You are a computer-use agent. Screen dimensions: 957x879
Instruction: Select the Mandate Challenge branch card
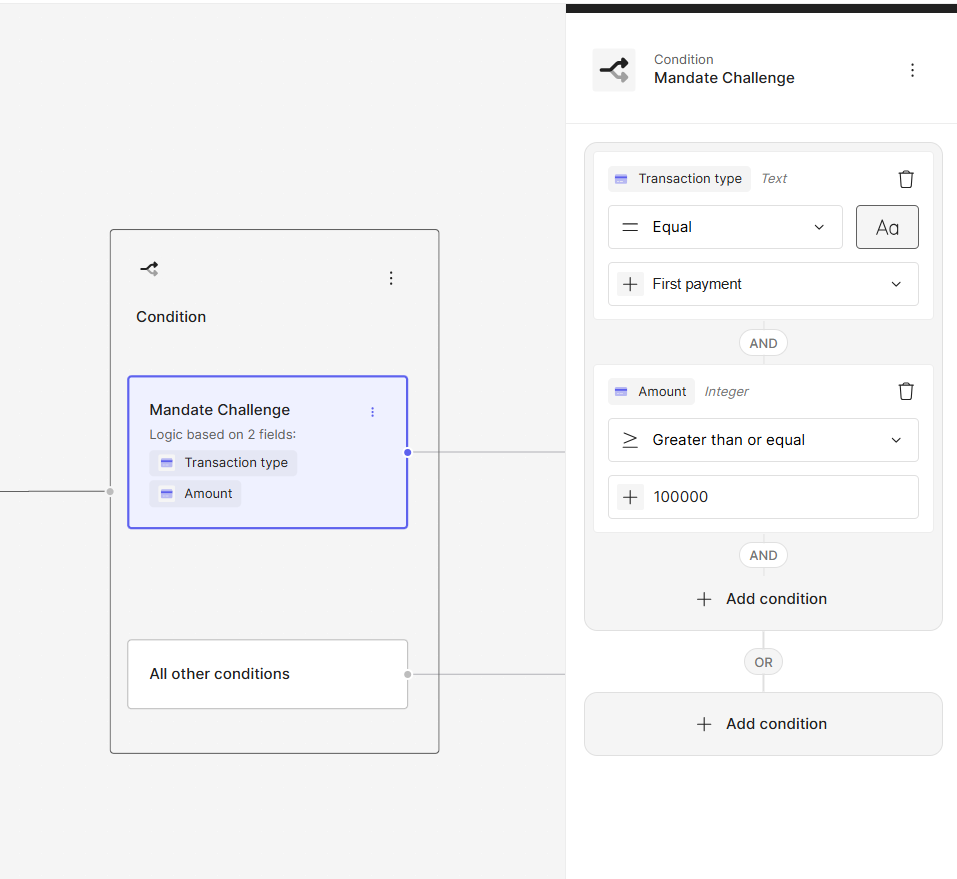(267, 452)
